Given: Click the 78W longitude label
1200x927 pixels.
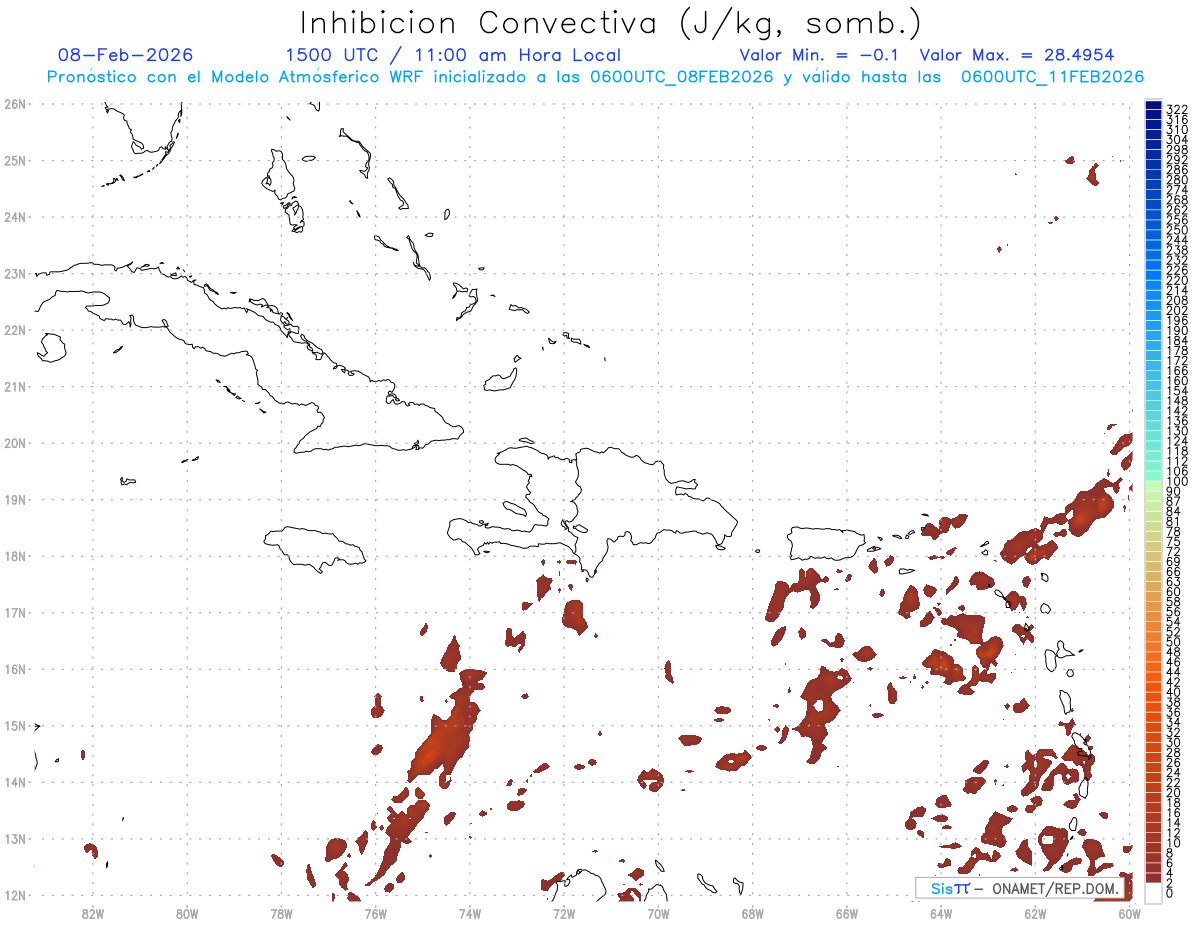Looking at the screenshot, I should pos(281,913).
